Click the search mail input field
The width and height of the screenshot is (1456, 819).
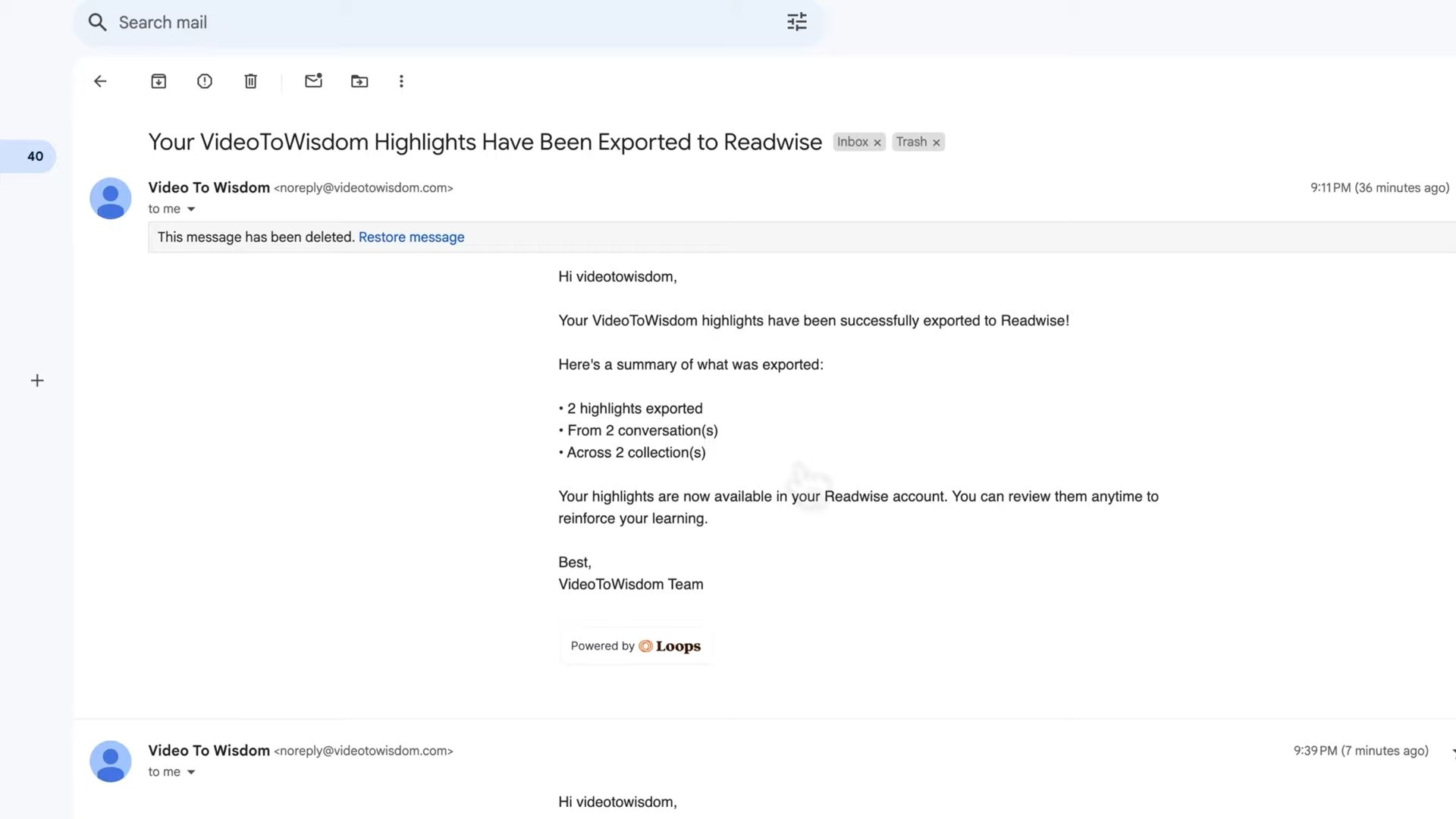pyautogui.click(x=448, y=21)
